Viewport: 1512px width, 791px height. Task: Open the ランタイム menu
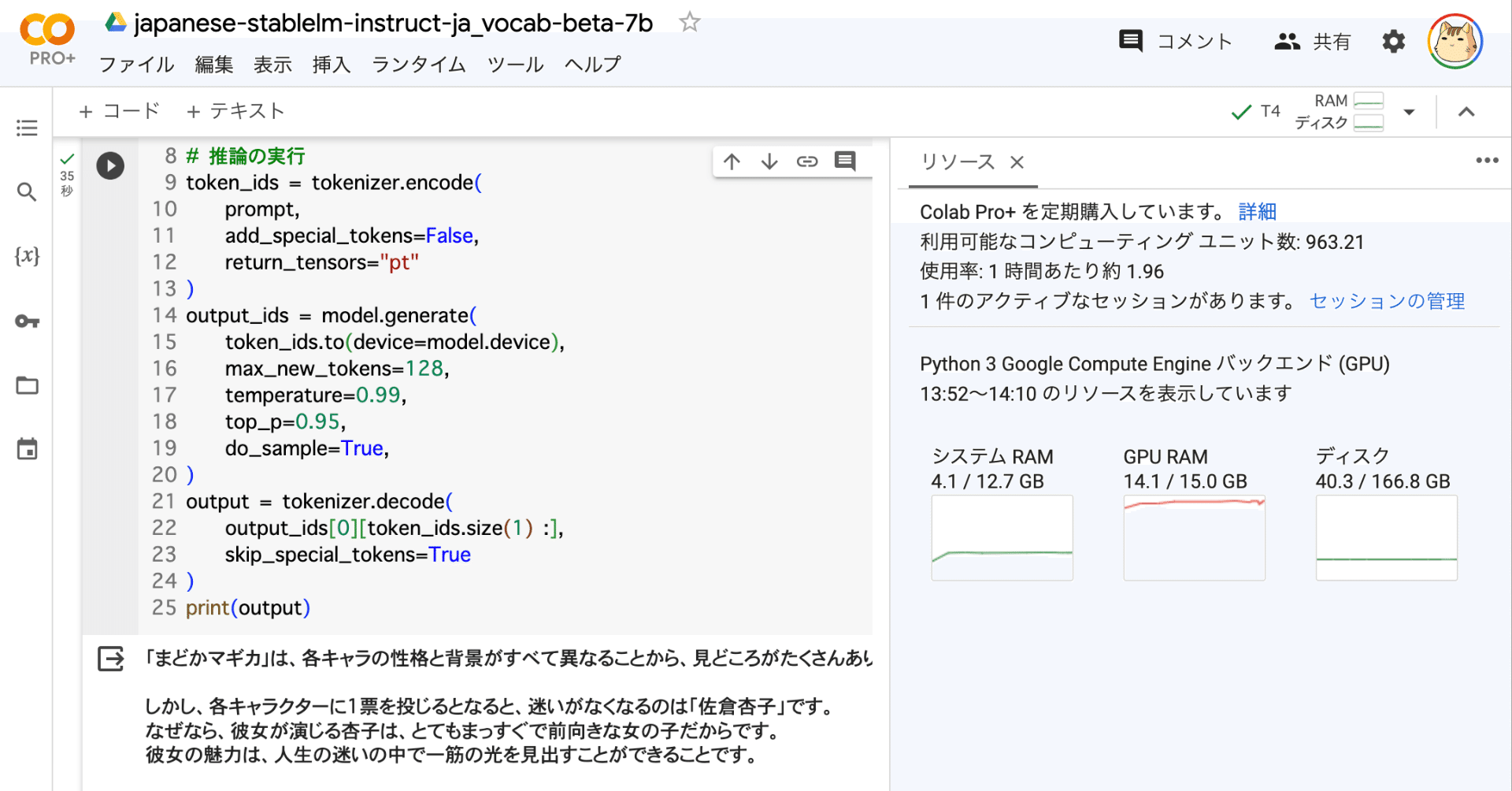418,65
